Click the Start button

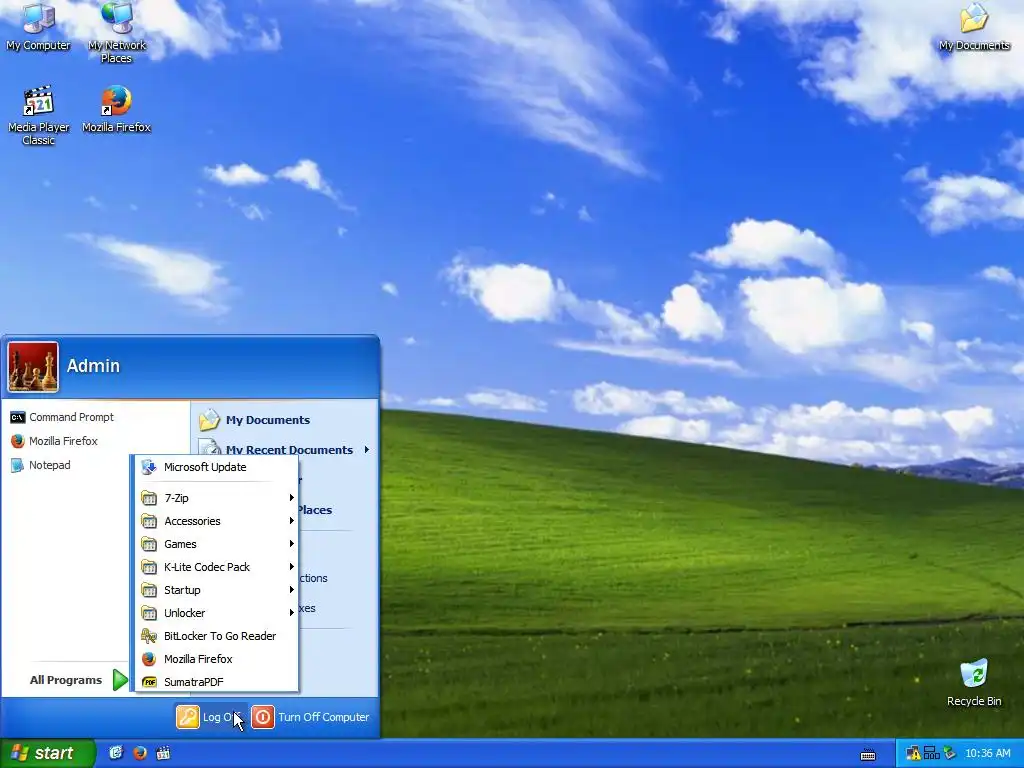tap(47, 753)
